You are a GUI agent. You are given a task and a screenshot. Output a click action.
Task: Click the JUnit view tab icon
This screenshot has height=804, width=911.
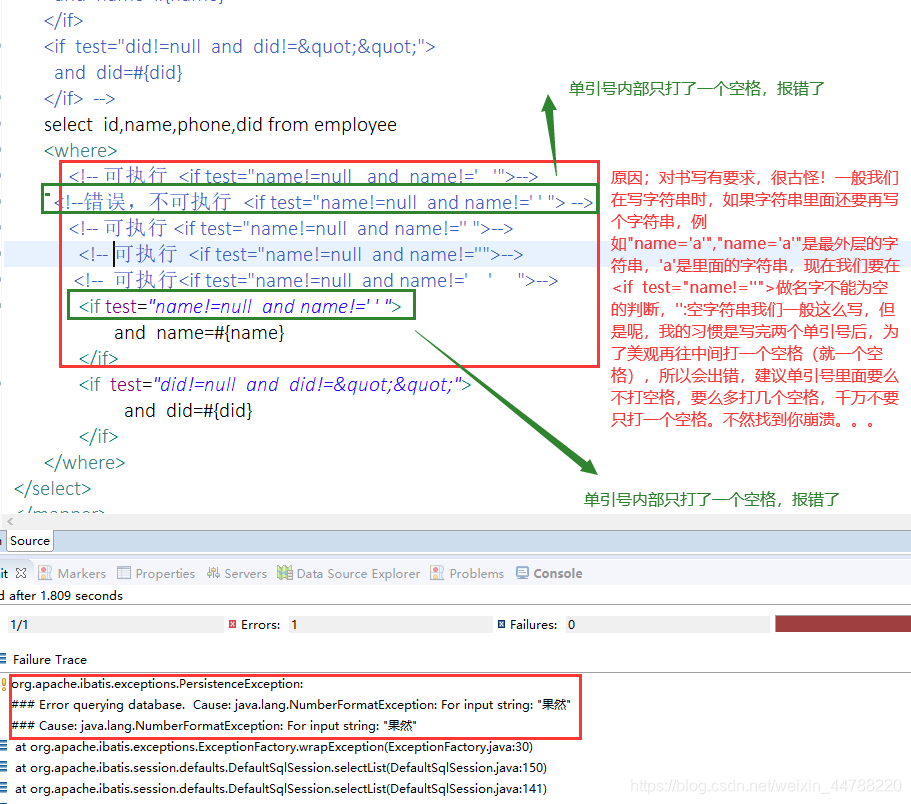point(8,573)
